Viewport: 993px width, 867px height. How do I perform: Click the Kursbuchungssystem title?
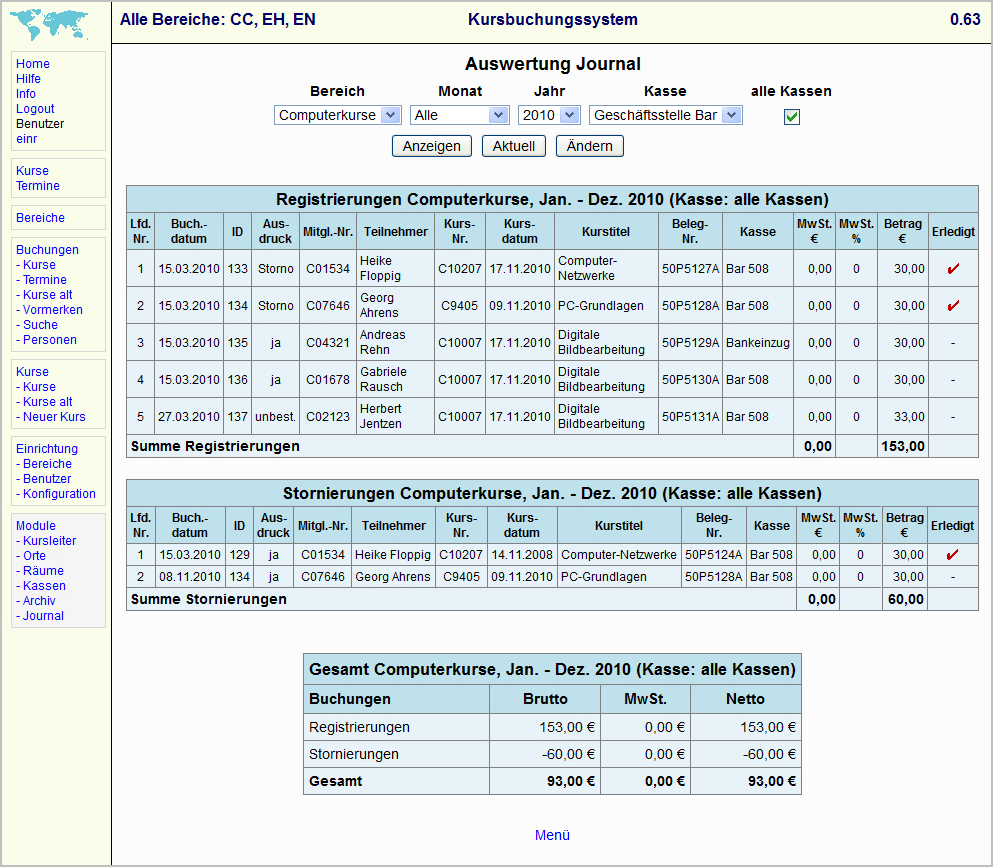tap(553, 20)
